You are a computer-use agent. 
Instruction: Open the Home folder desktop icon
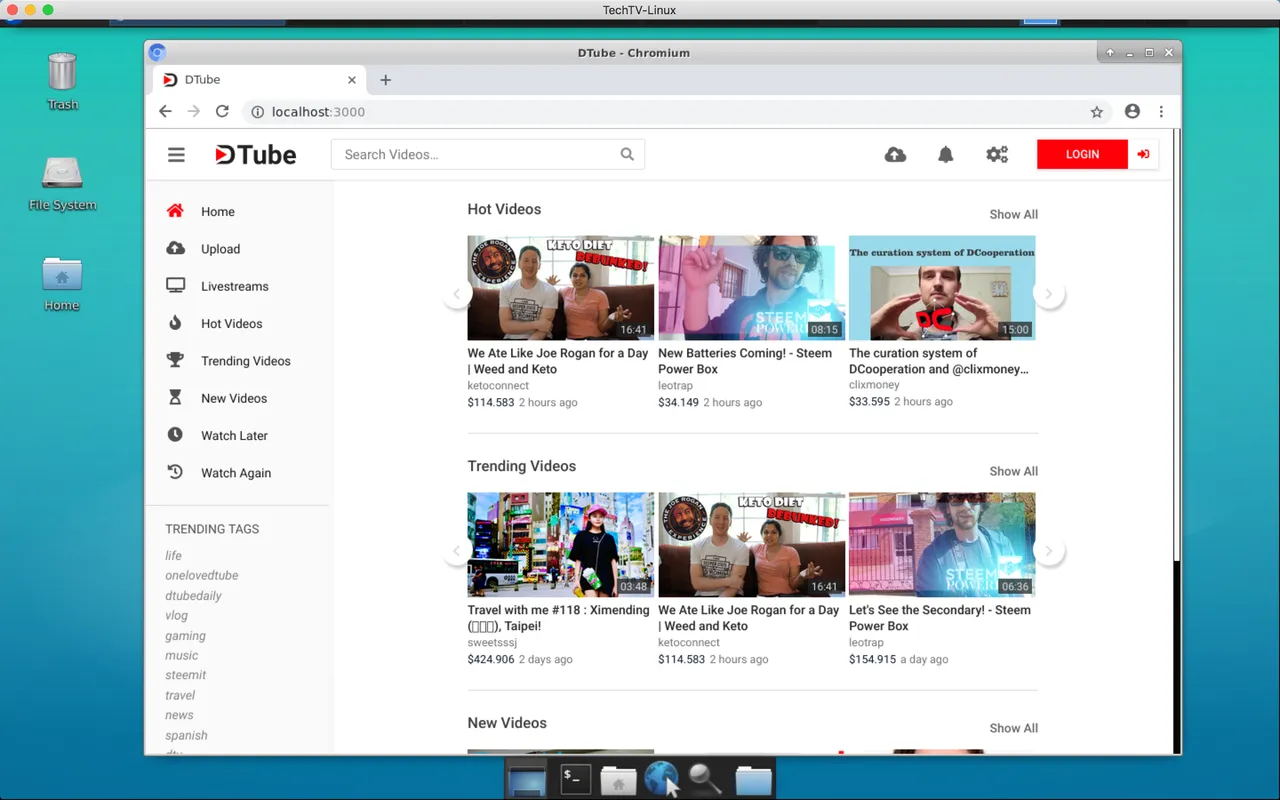(x=62, y=283)
